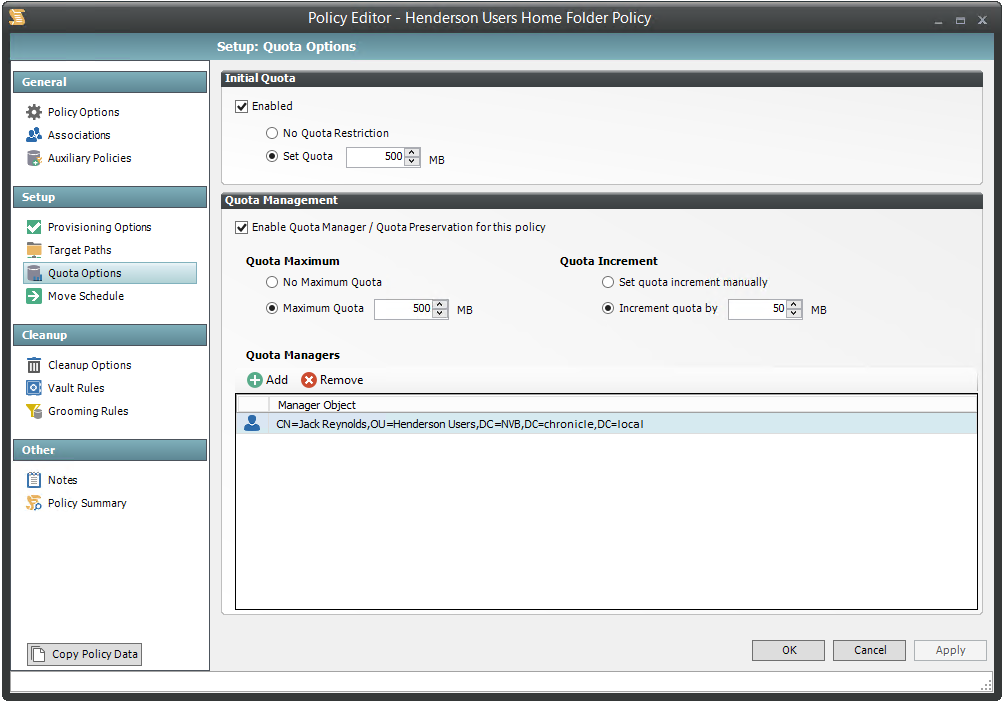Click the Provisioning Options green check icon

34,227
